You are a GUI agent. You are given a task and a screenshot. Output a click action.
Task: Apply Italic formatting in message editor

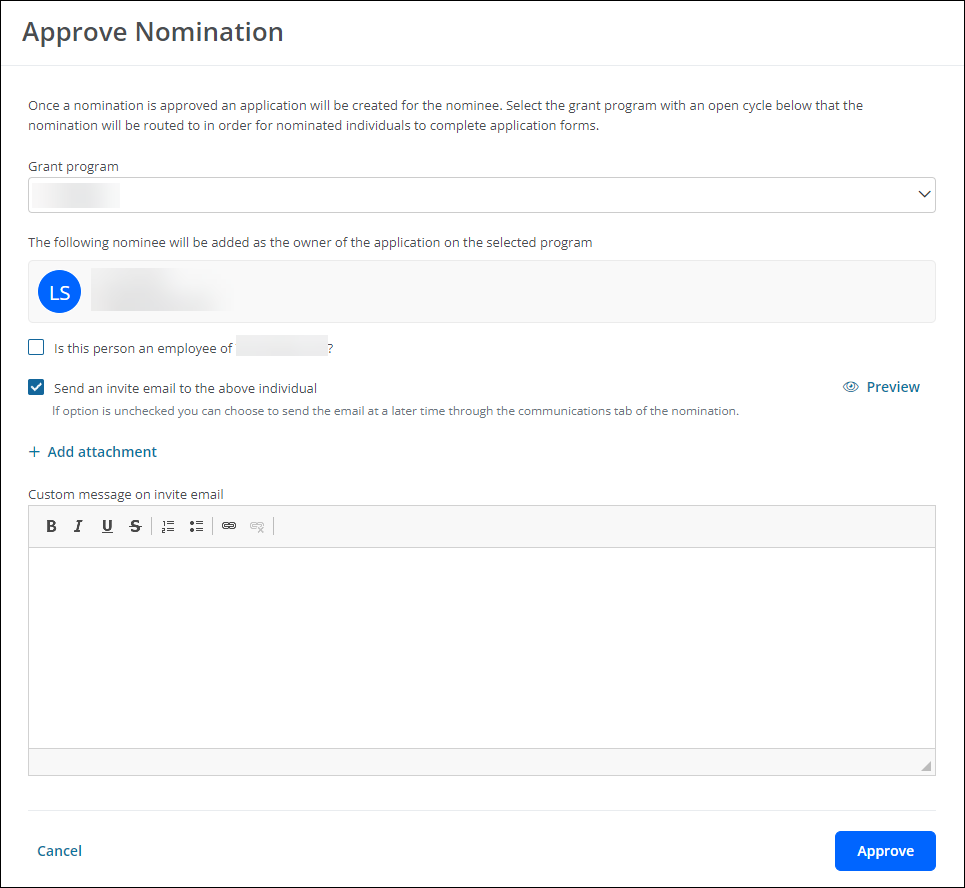click(78, 526)
